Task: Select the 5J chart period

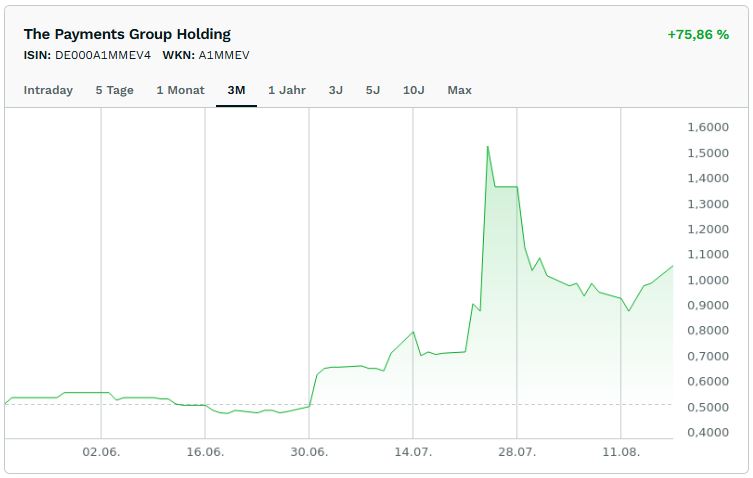Action: click(x=373, y=90)
